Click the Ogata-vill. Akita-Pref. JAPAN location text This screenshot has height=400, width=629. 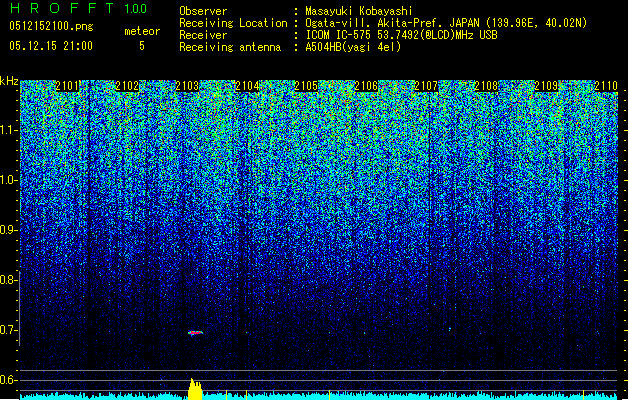click(x=446, y=23)
